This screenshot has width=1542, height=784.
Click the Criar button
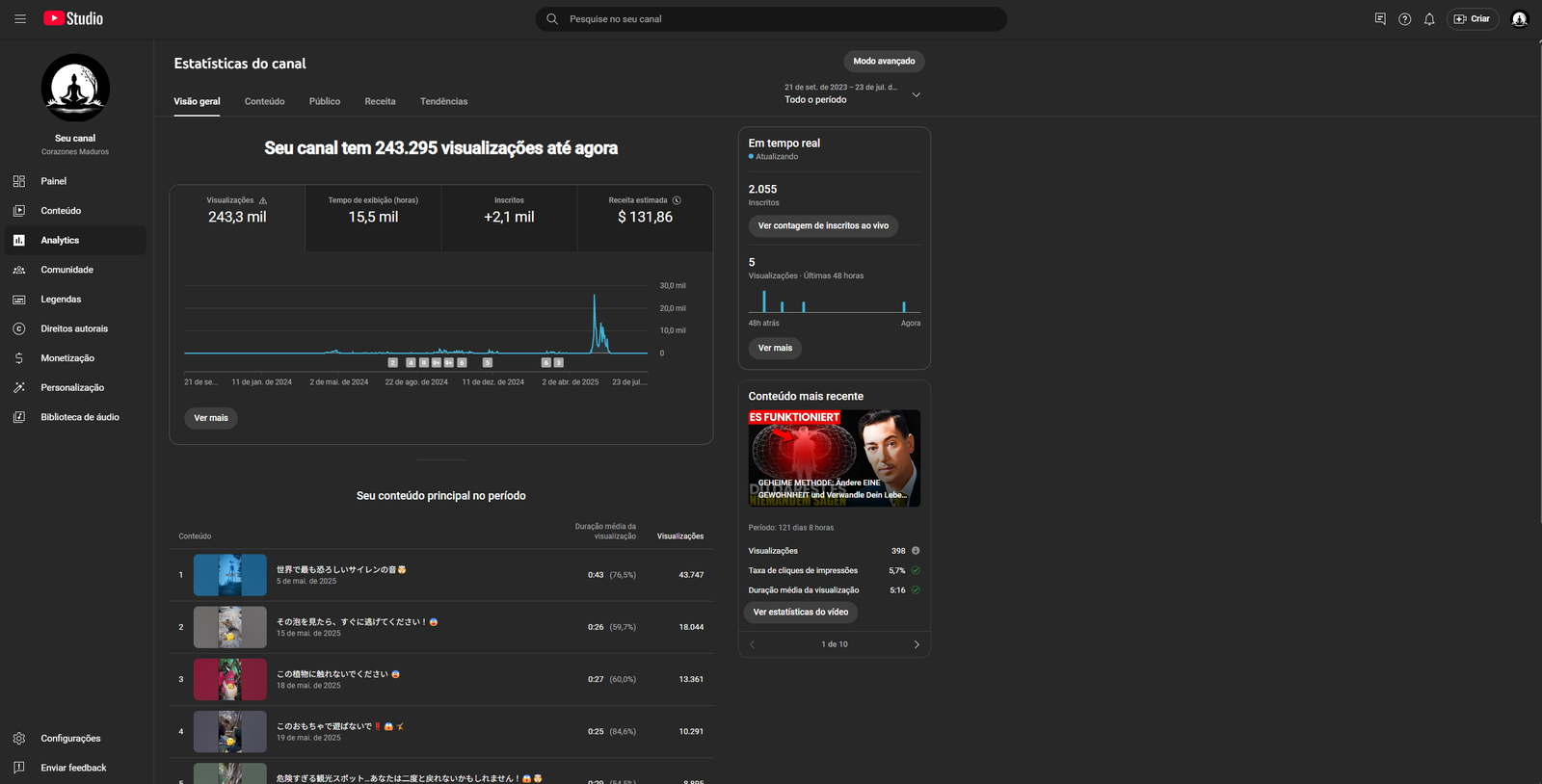click(1473, 18)
